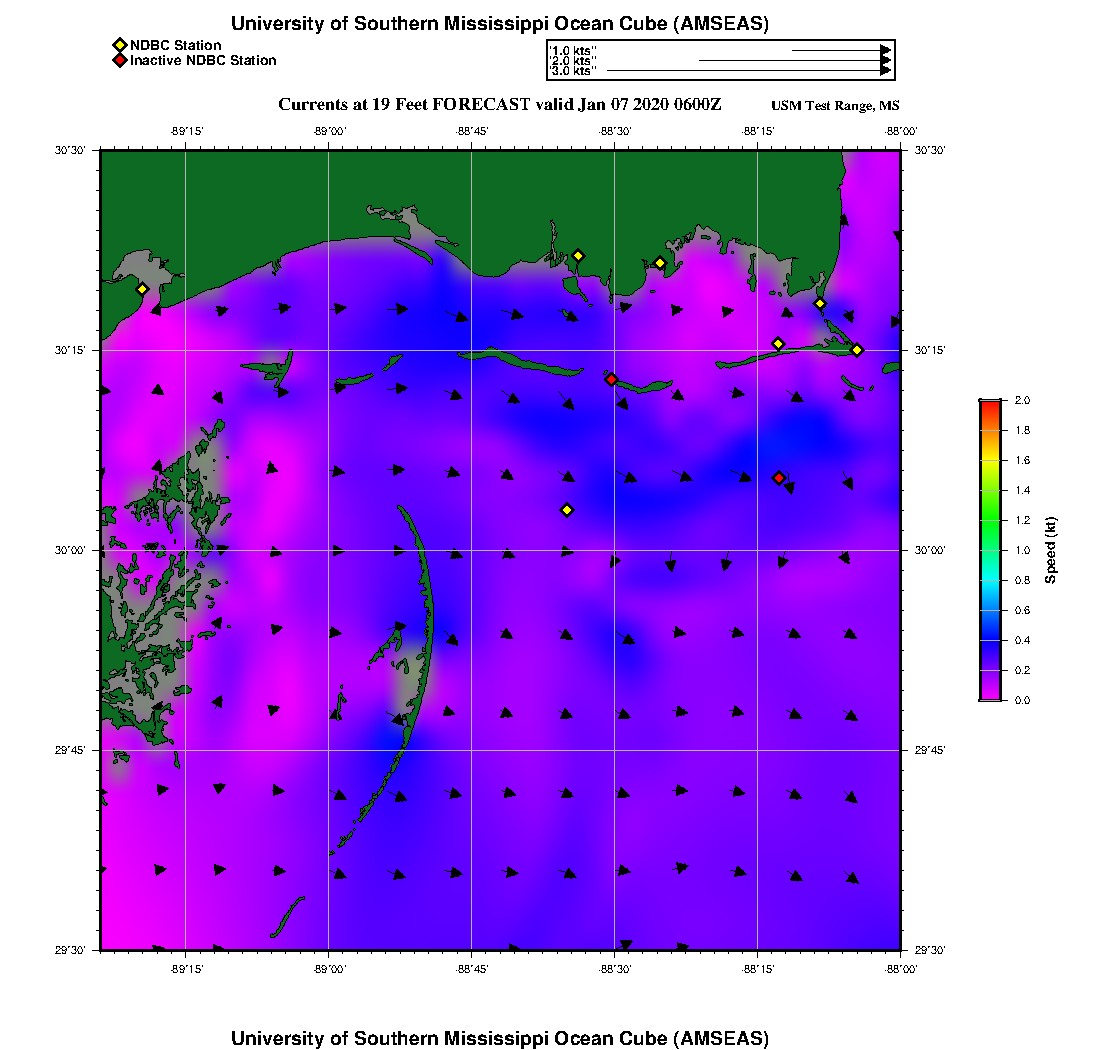Click the bottom Ocean Cube (AMSEAS) footer text
Viewport: 1100px width, 1050px height.
499,1038
